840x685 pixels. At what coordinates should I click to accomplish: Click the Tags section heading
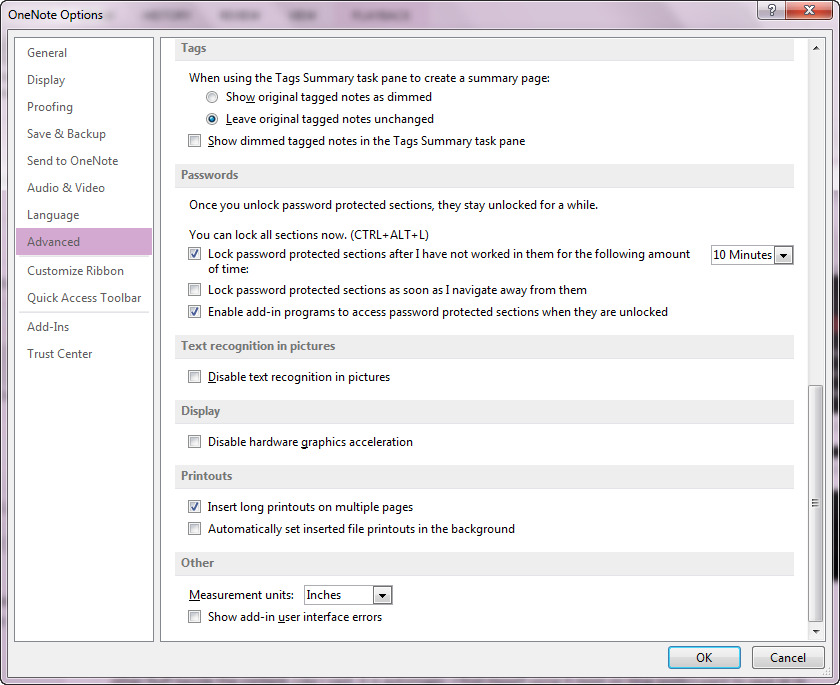click(x=193, y=48)
